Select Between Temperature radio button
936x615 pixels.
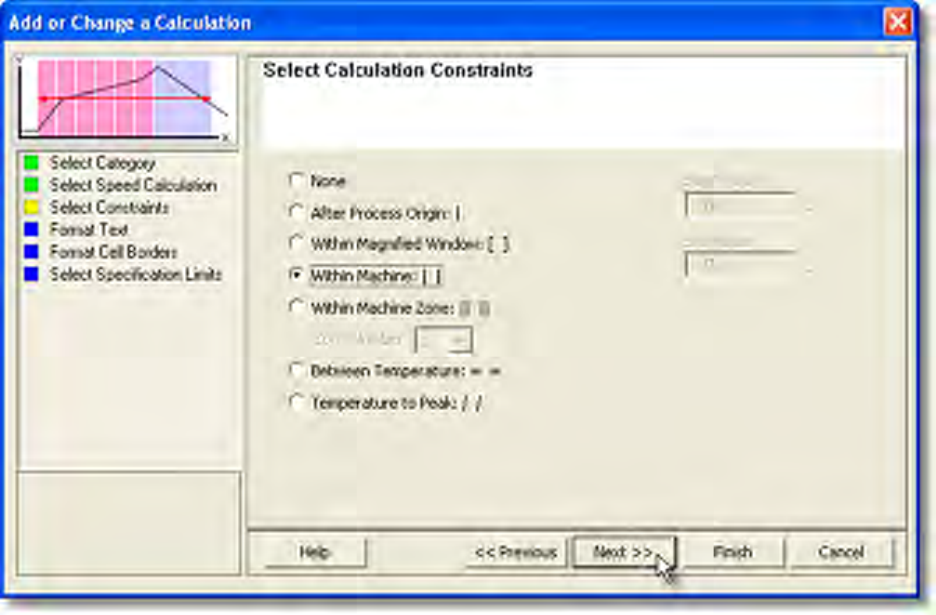[x=296, y=371]
